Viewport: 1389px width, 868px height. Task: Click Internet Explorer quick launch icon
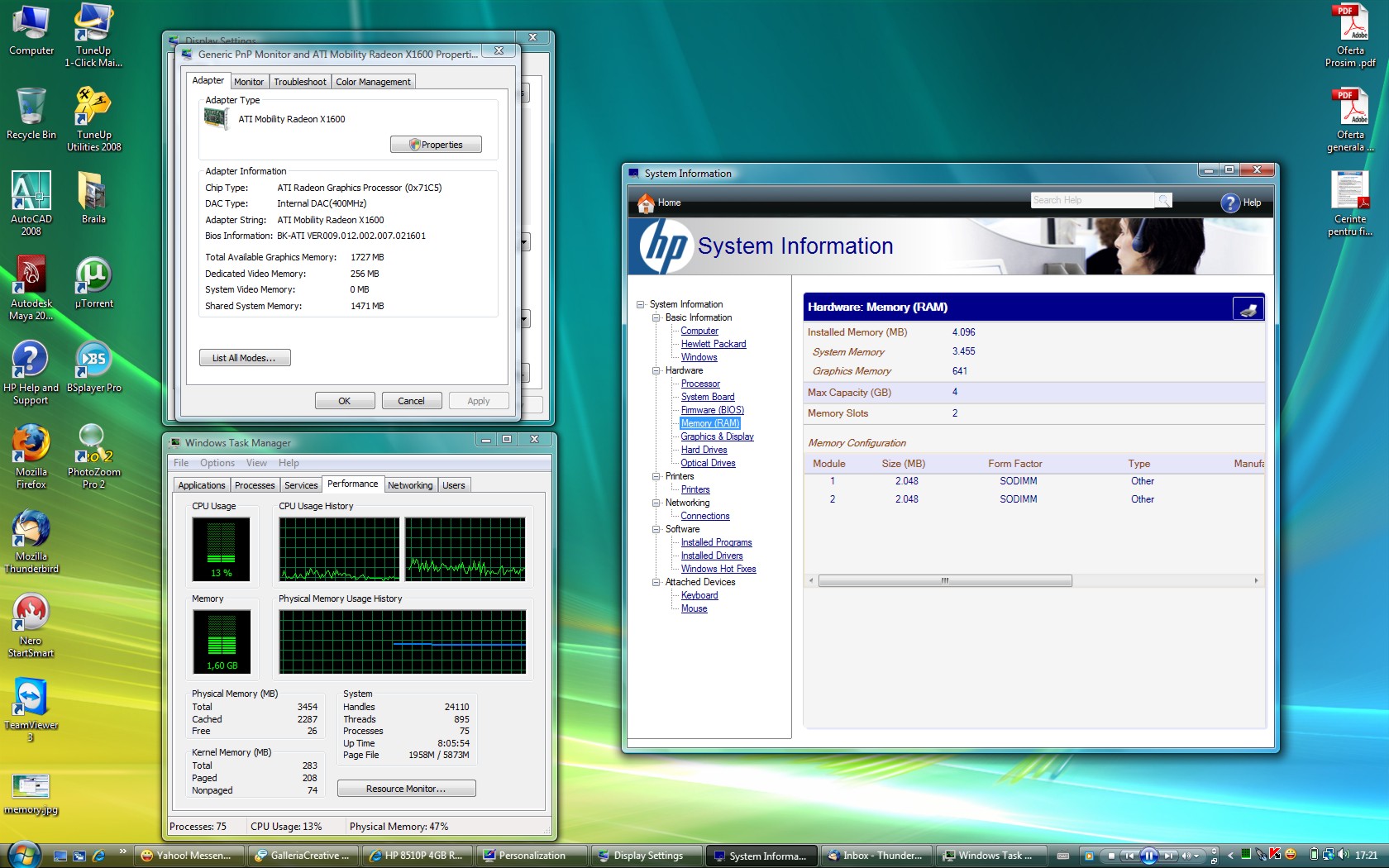point(98,856)
